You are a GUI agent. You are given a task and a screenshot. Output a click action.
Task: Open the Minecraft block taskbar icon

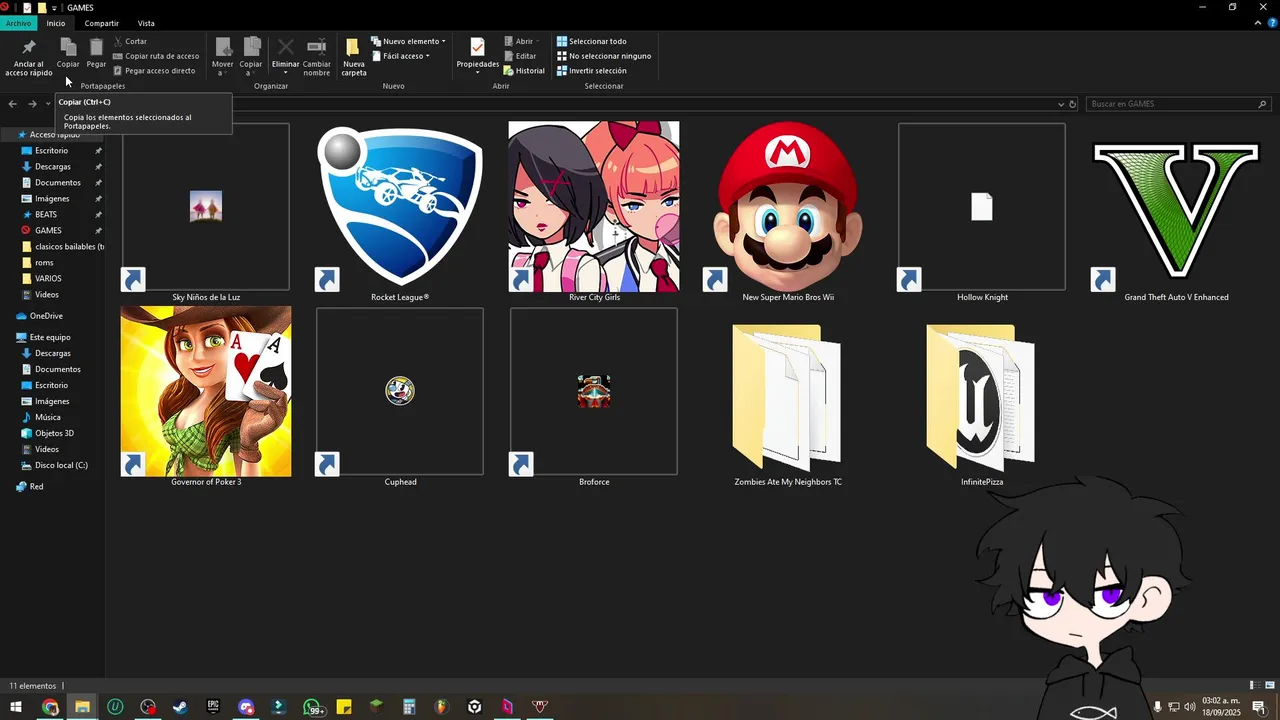tap(376, 707)
